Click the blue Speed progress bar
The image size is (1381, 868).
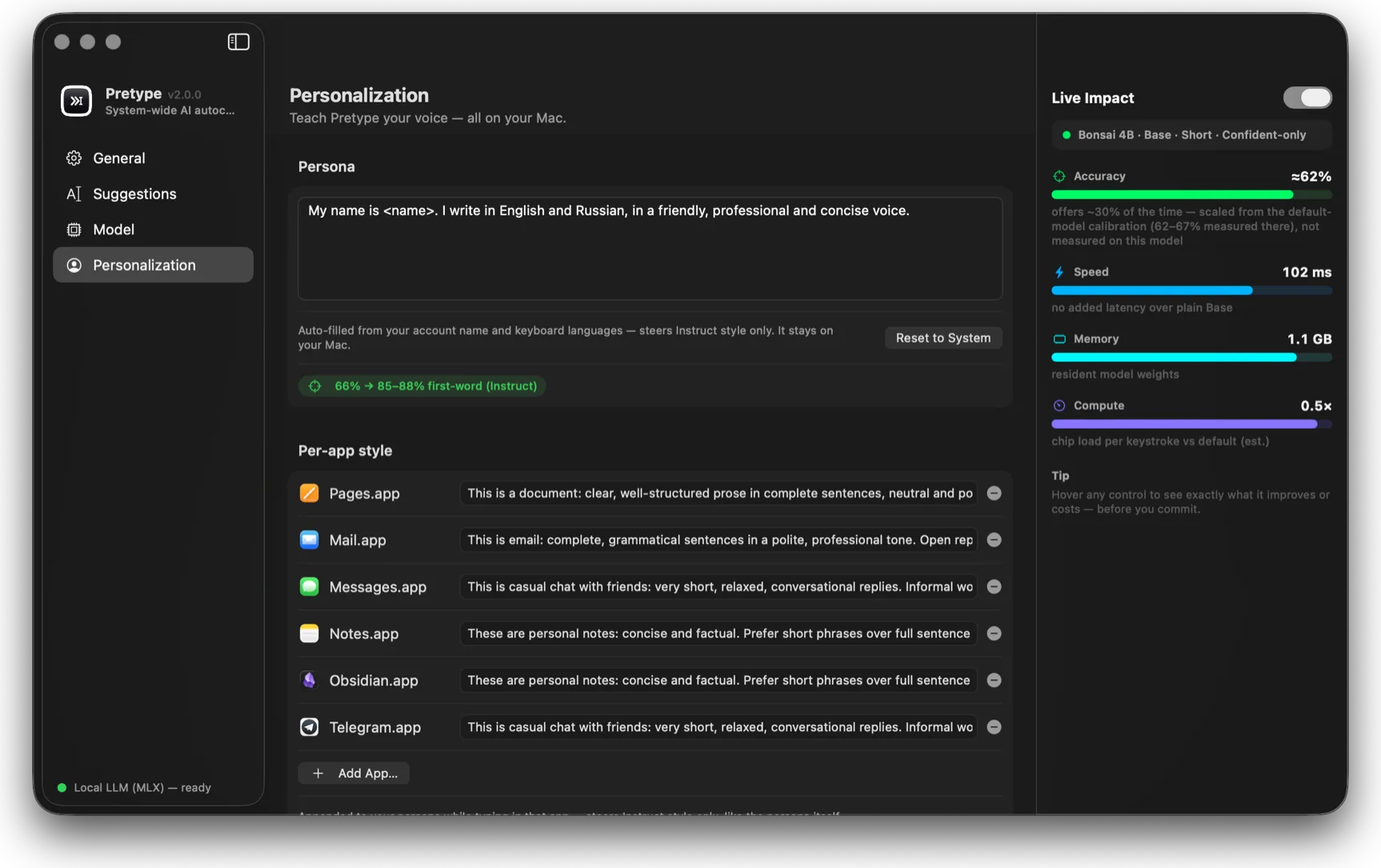1191,290
